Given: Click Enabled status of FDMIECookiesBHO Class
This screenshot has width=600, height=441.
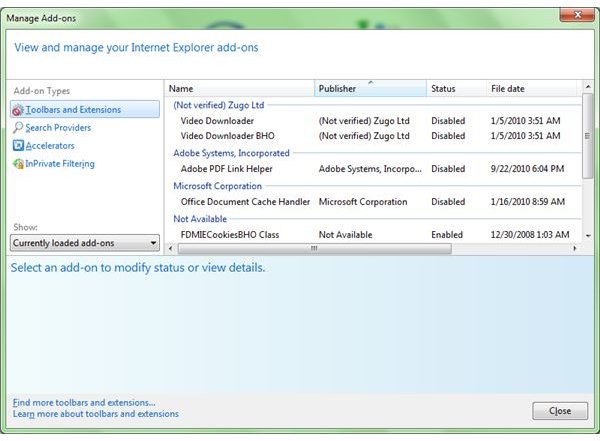Looking at the screenshot, I should (x=447, y=234).
